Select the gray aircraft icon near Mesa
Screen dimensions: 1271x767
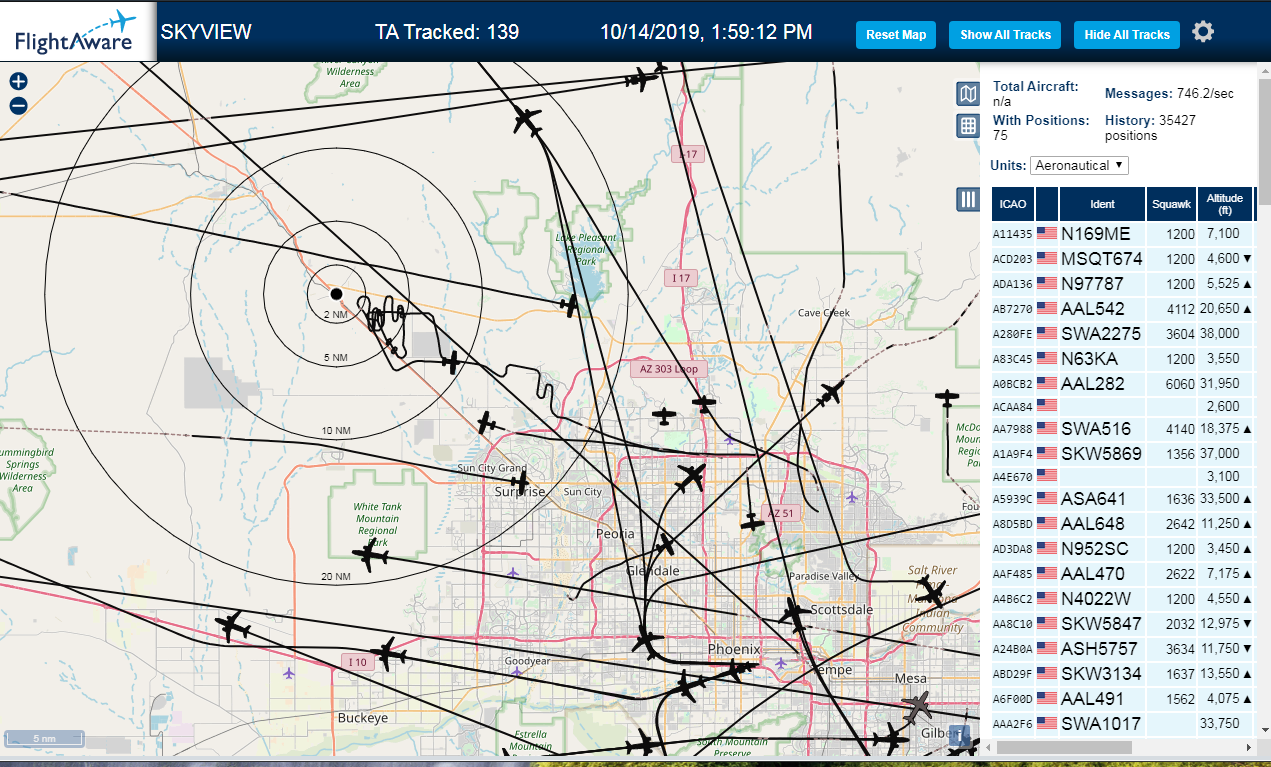click(918, 709)
